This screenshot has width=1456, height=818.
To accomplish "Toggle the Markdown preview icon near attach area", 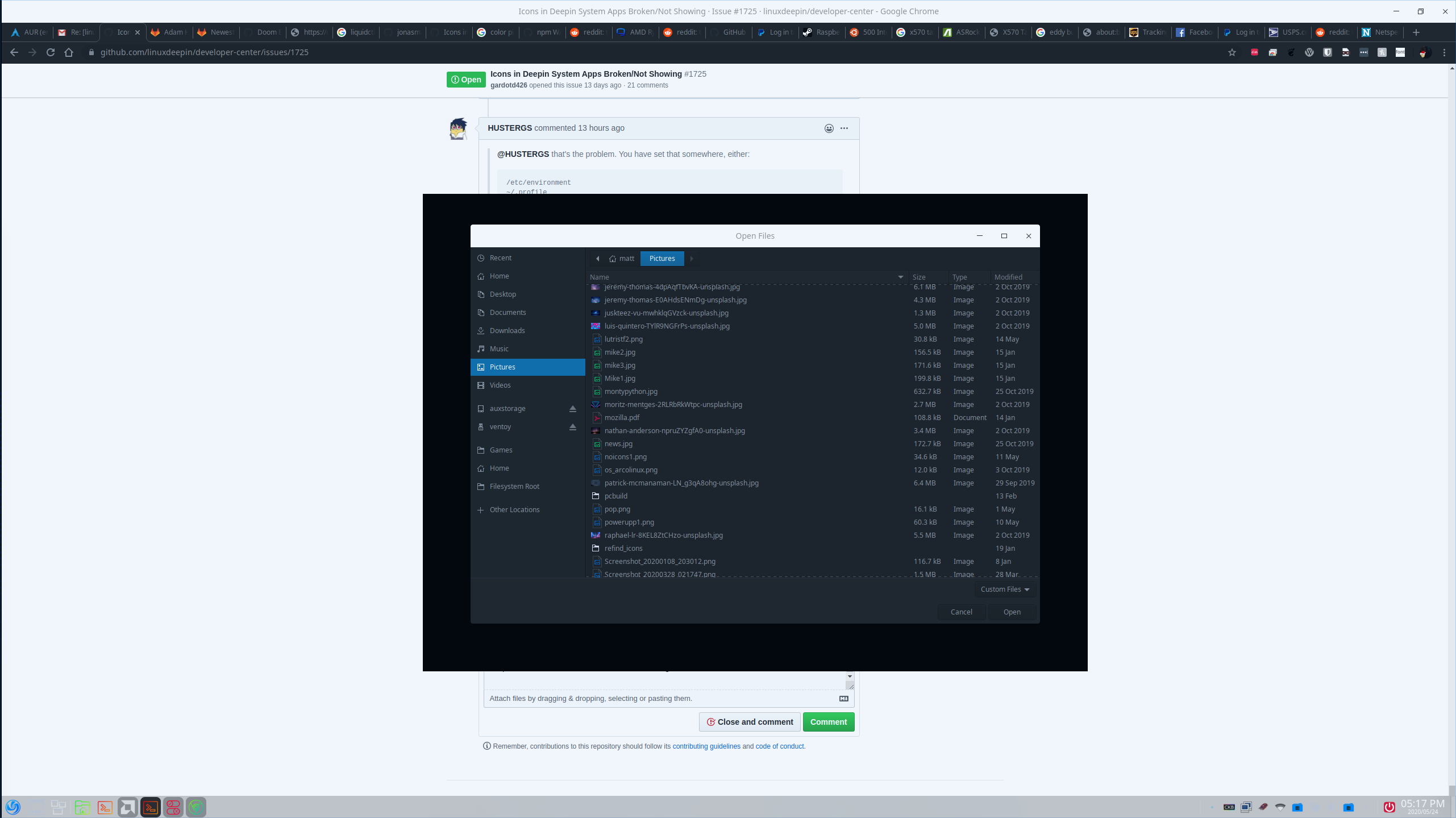I will point(843,698).
